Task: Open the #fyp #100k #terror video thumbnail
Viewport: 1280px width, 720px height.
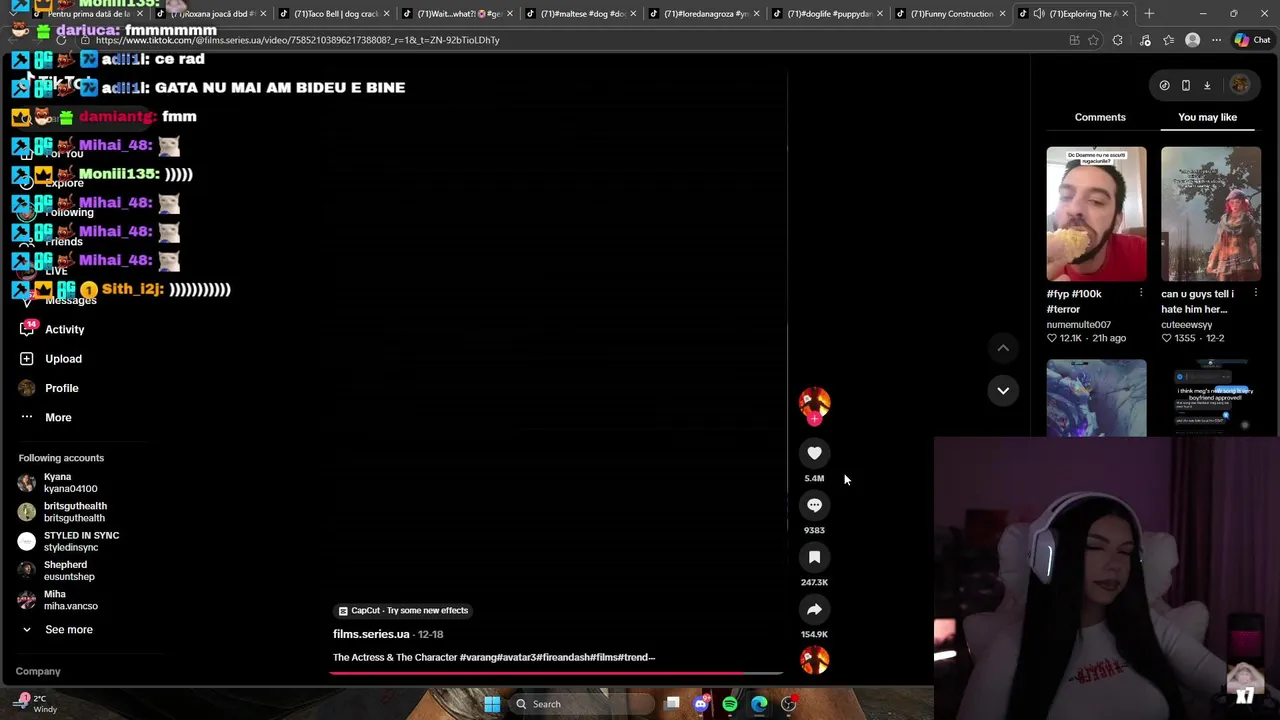Action: coord(1096,214)
